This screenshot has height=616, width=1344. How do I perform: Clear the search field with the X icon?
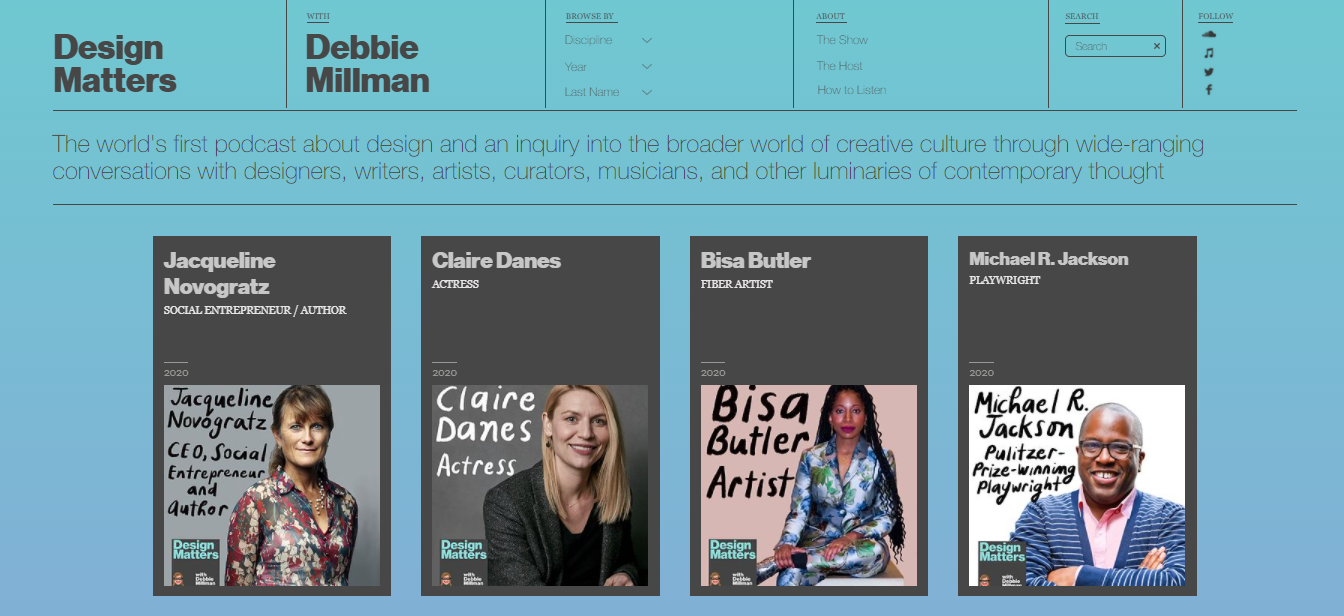coord(1156,45)
